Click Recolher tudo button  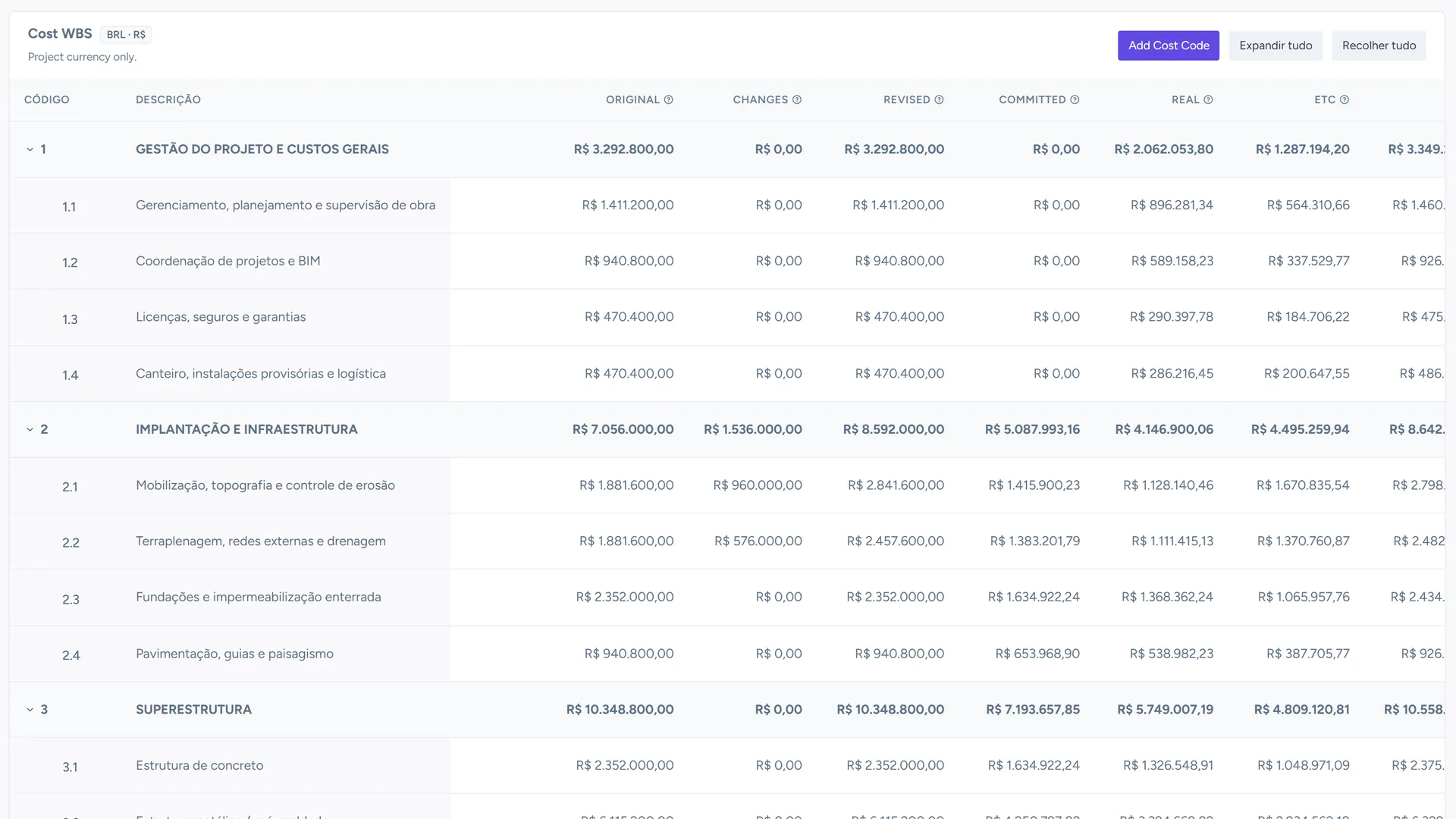click(x=1379, y=45)
